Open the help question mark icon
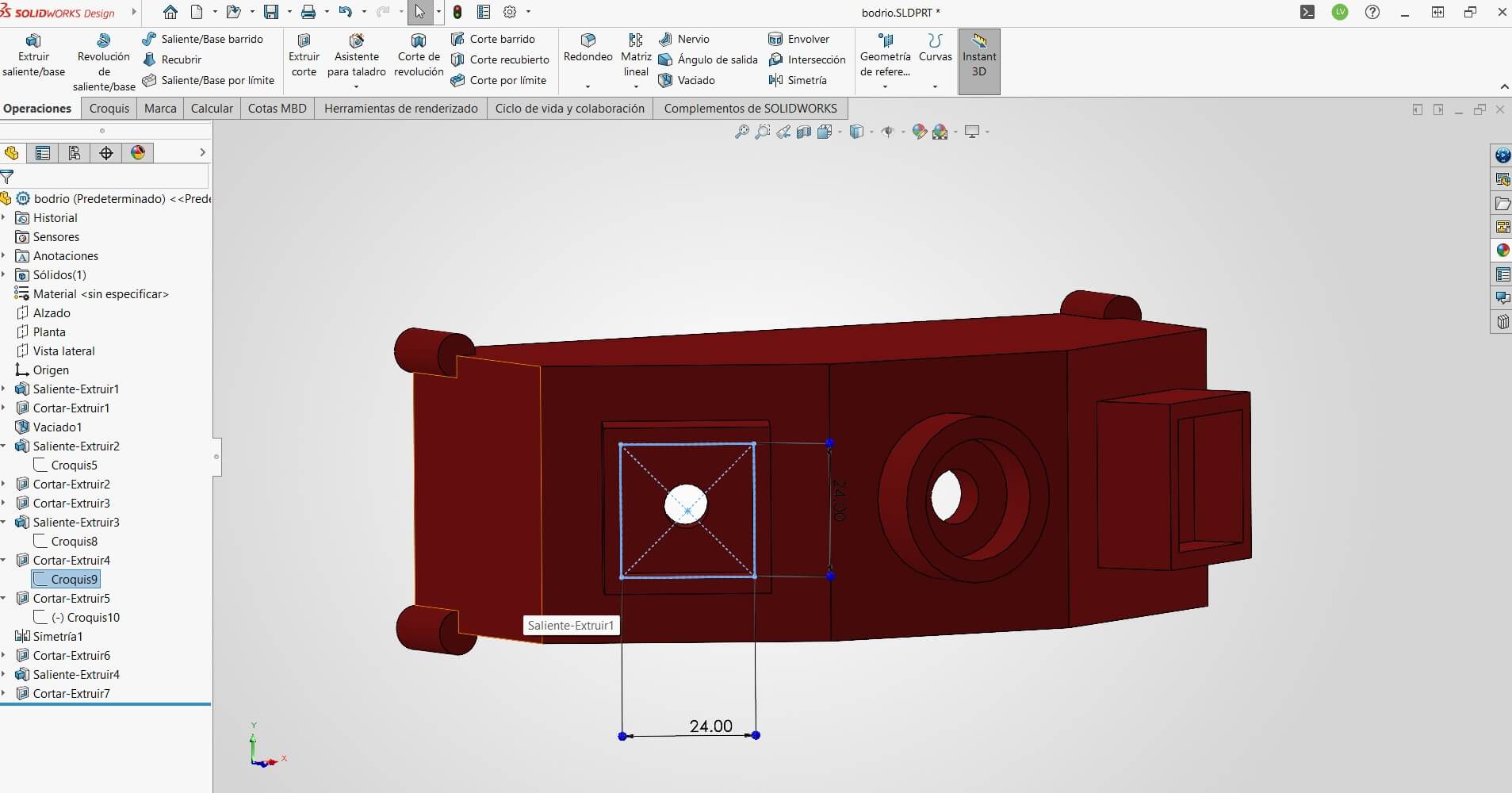The image size is (1512, 793). point(1372,12)
